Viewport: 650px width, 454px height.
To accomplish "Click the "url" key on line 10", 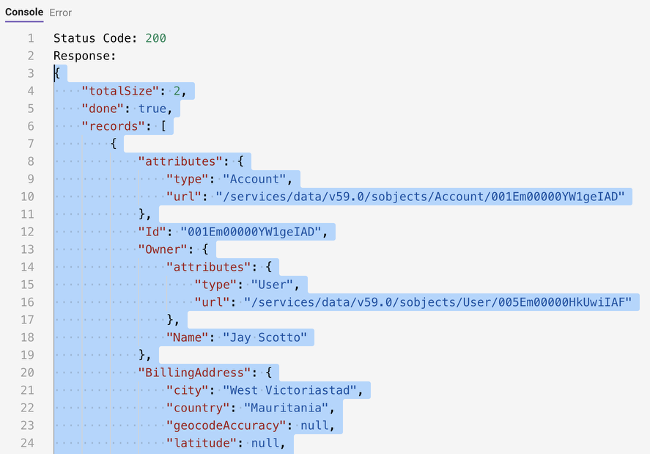I will (x=184, y=197).
